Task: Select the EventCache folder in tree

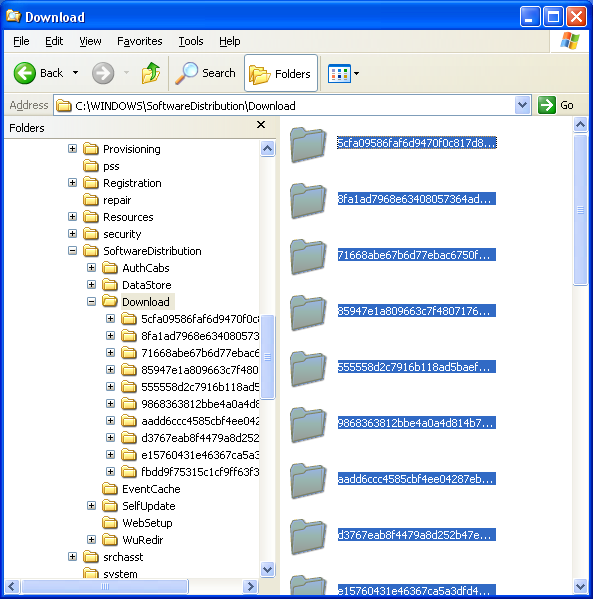Action: click(151, 489)
